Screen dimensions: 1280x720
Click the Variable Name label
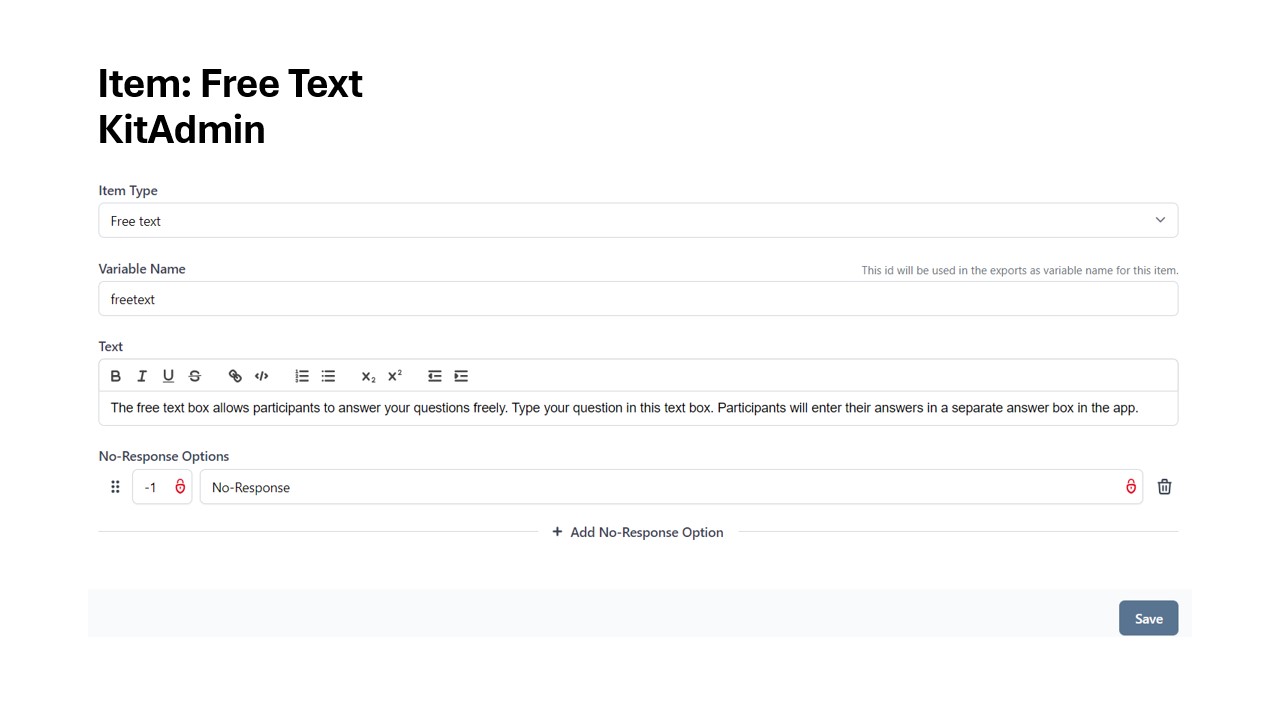click(x=142, y=268)
